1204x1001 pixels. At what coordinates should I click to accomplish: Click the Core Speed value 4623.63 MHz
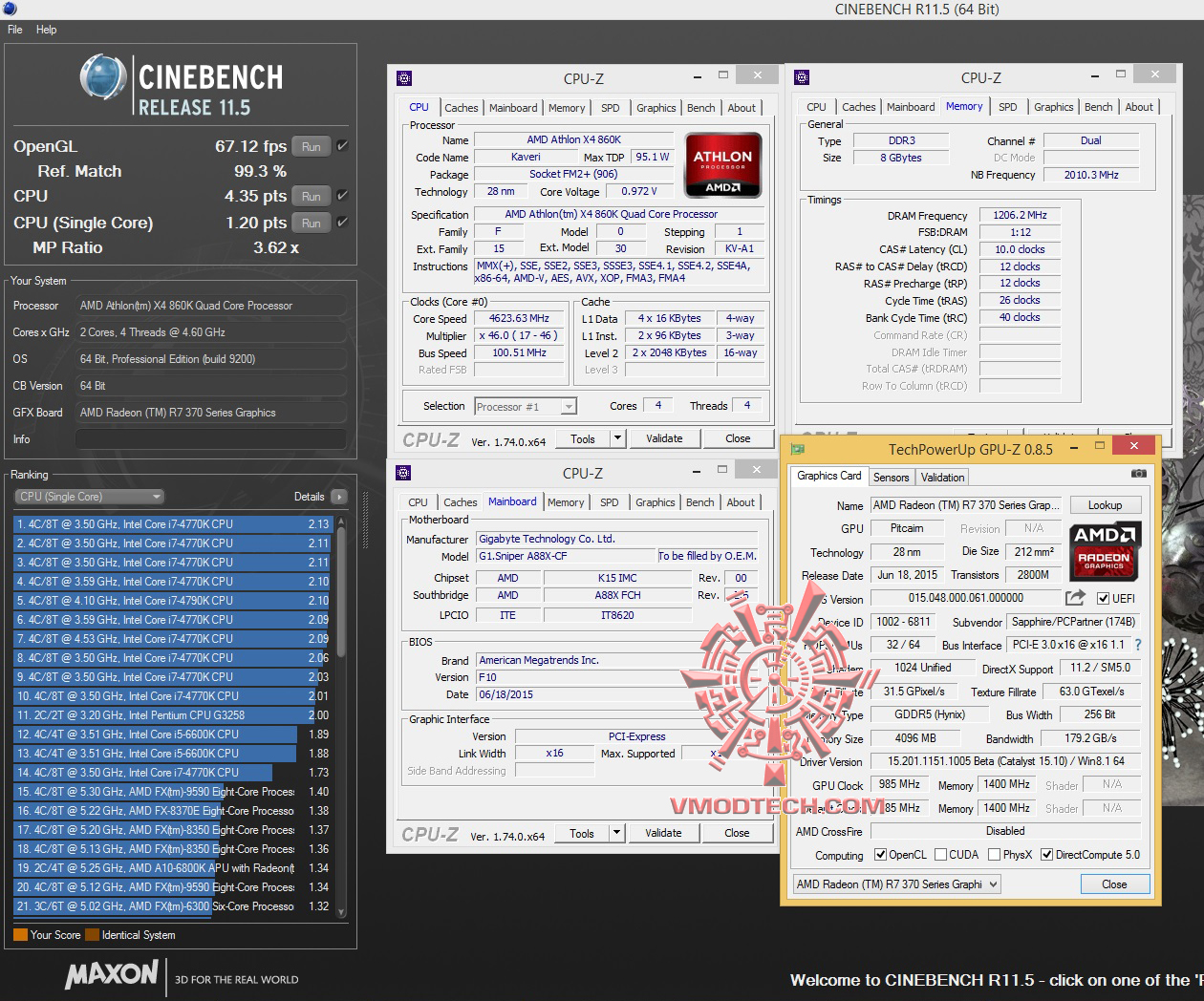pos(519,319)
